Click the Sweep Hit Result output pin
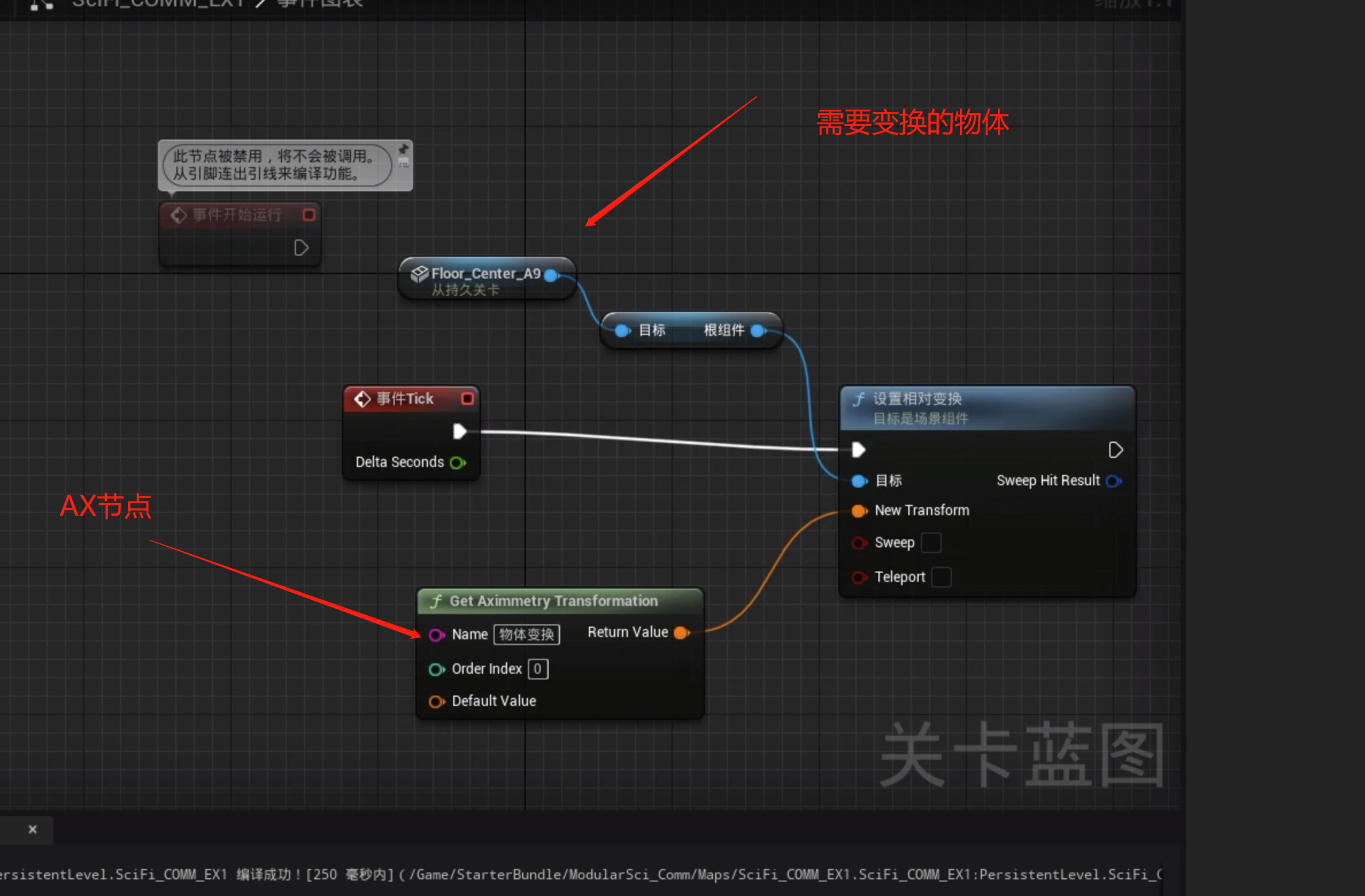The image size is (1365, 896). point(1113,481)
